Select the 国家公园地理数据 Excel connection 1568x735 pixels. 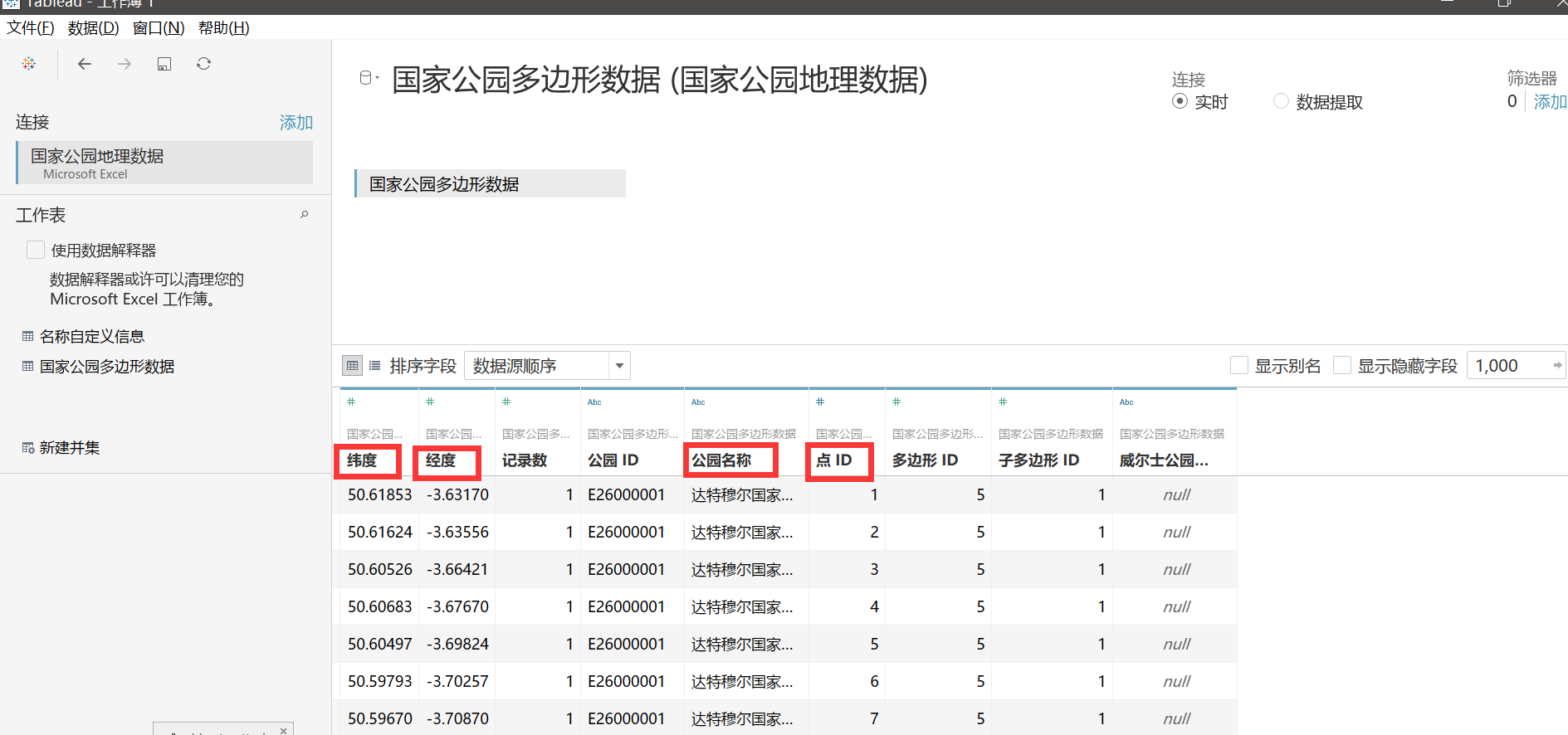(164, 163)
